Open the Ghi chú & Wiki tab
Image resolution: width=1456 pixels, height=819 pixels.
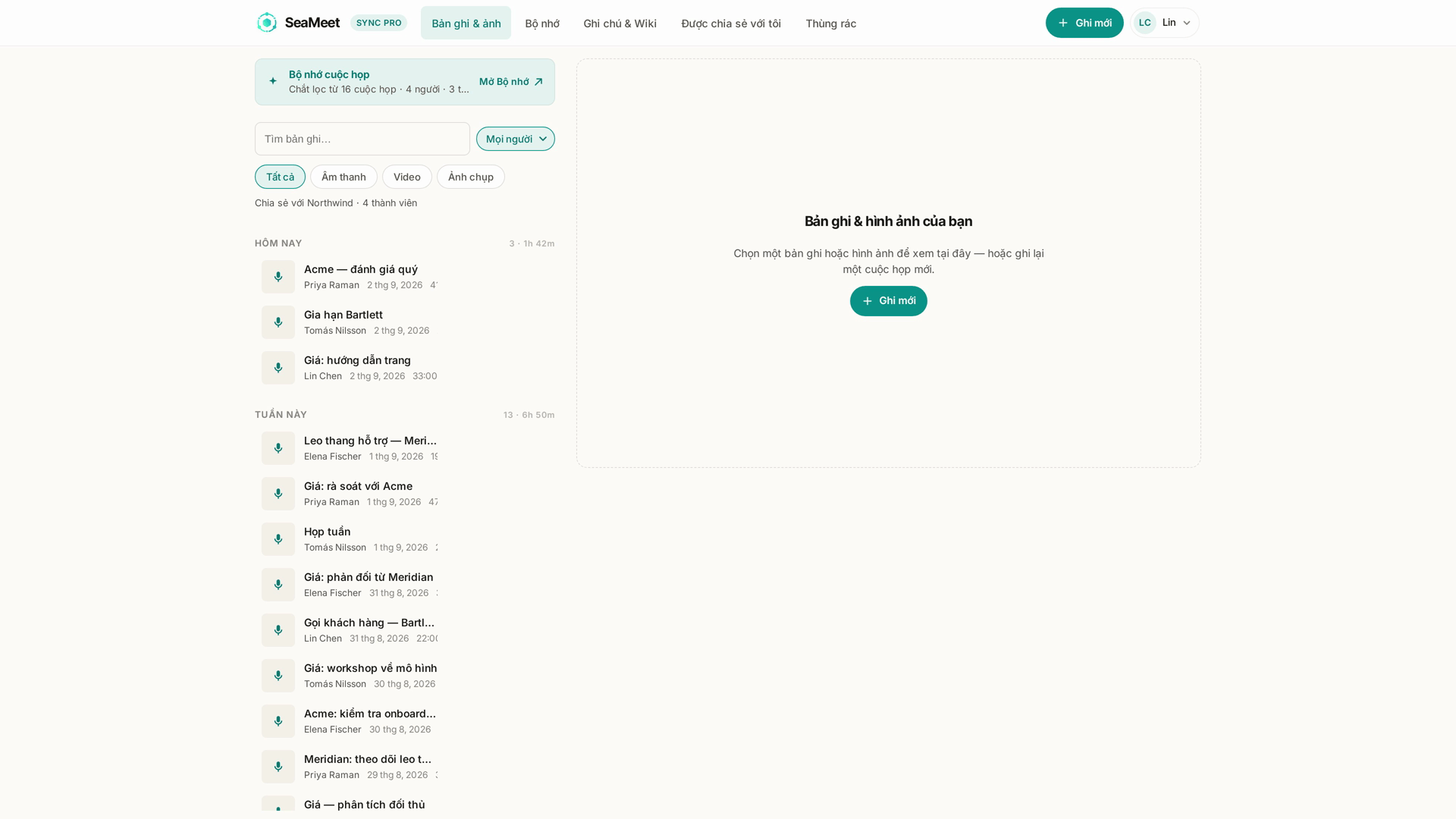click(620, 23)
